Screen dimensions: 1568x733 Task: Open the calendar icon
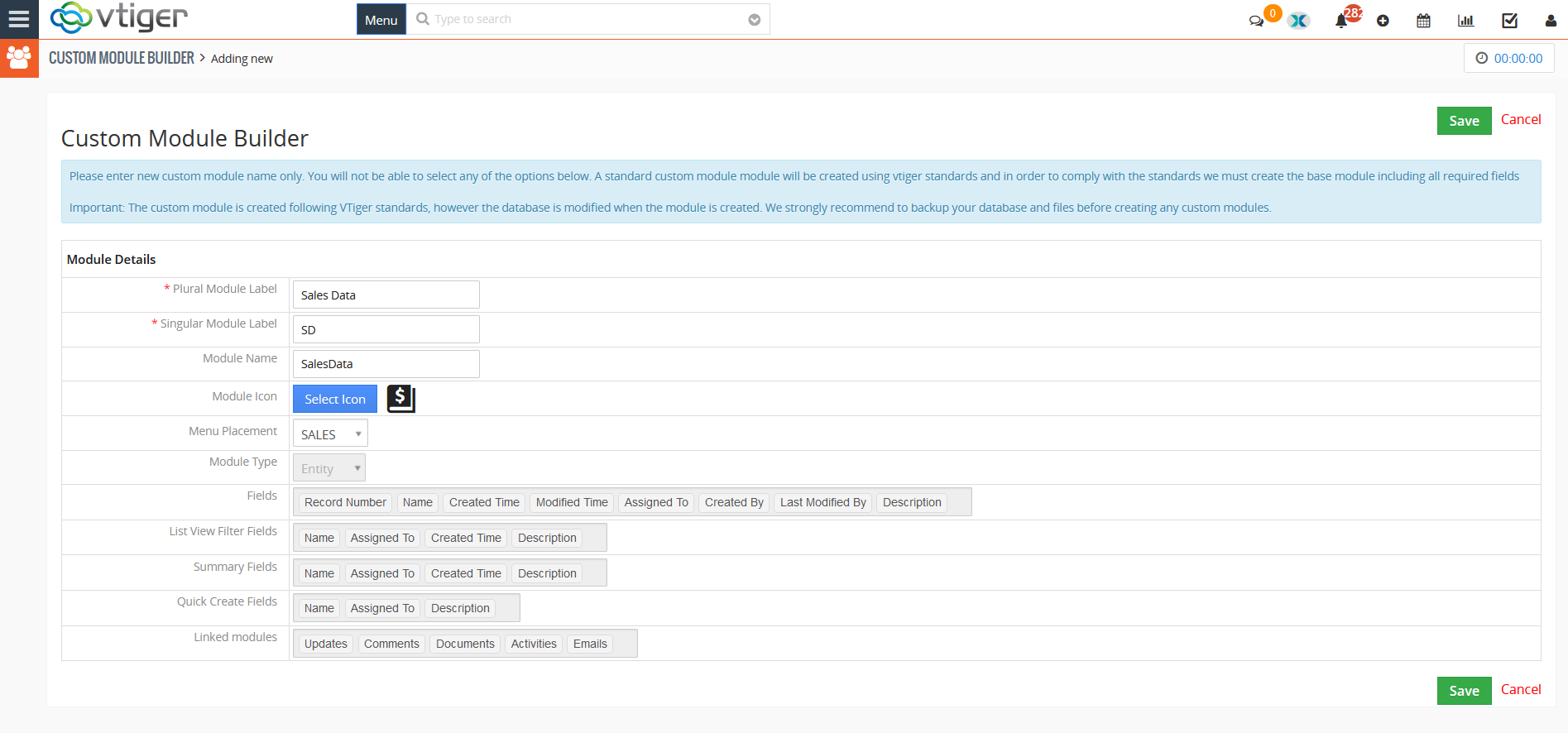point(1423,21)
